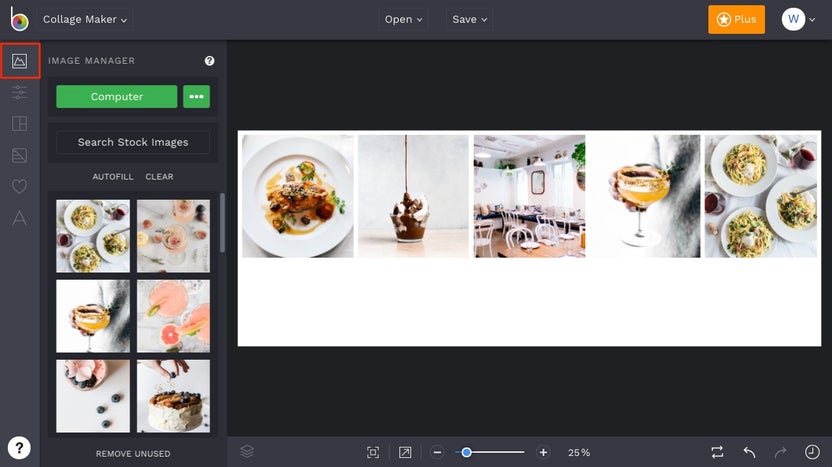Open the round help button at bottom left
This screenshot has height=467, width=832.
(19, 448)
